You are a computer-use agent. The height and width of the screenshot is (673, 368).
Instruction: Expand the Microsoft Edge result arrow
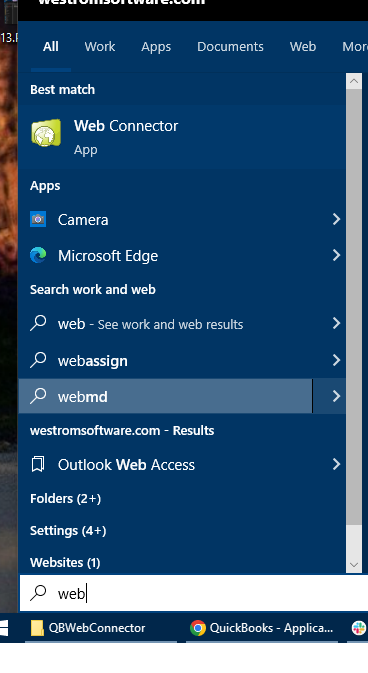(x=336, y=255)
